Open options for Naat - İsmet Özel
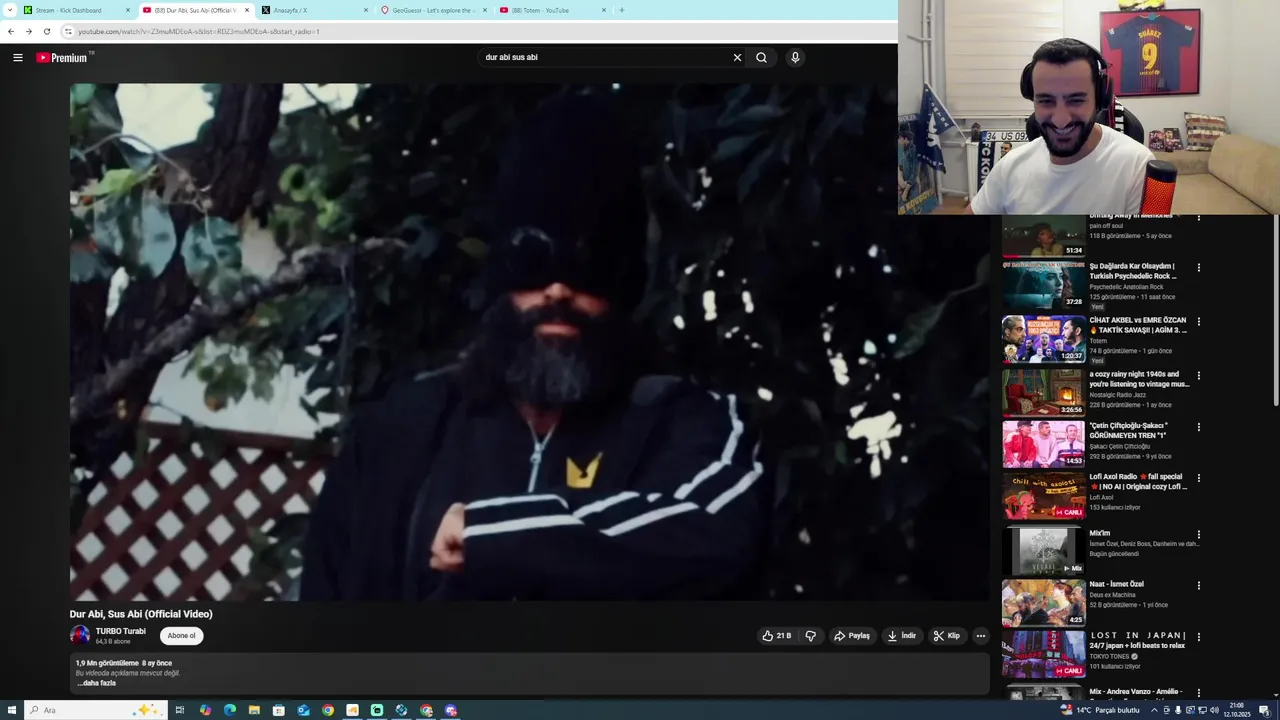The image size is (1280, 720). tap(1198, 586)
